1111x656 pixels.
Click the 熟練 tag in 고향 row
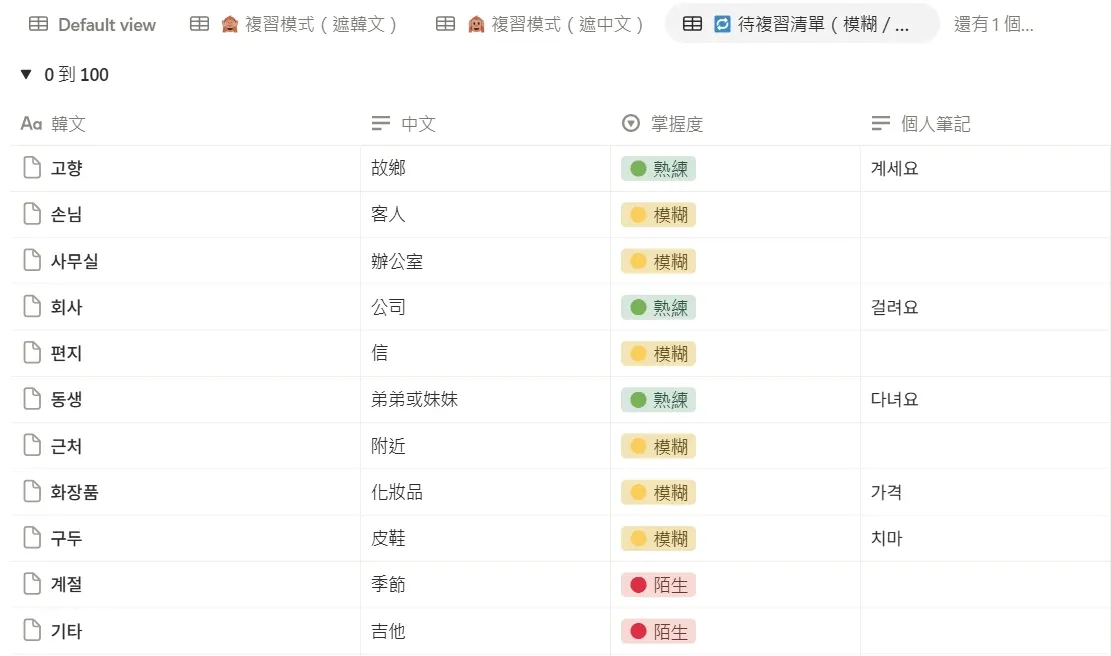coord(658,169)
